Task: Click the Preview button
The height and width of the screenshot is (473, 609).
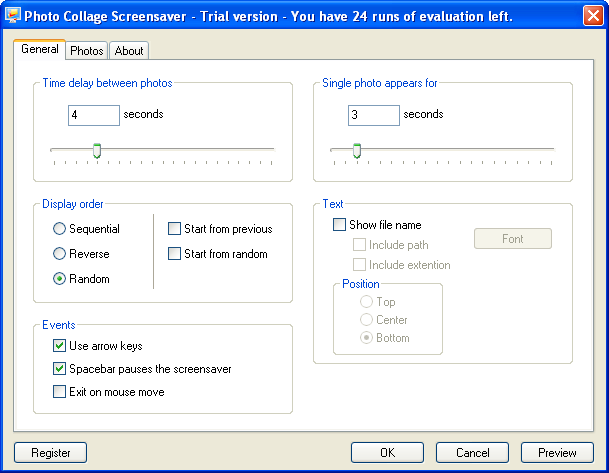Action: pyautogui.click(x=557, y=453)
